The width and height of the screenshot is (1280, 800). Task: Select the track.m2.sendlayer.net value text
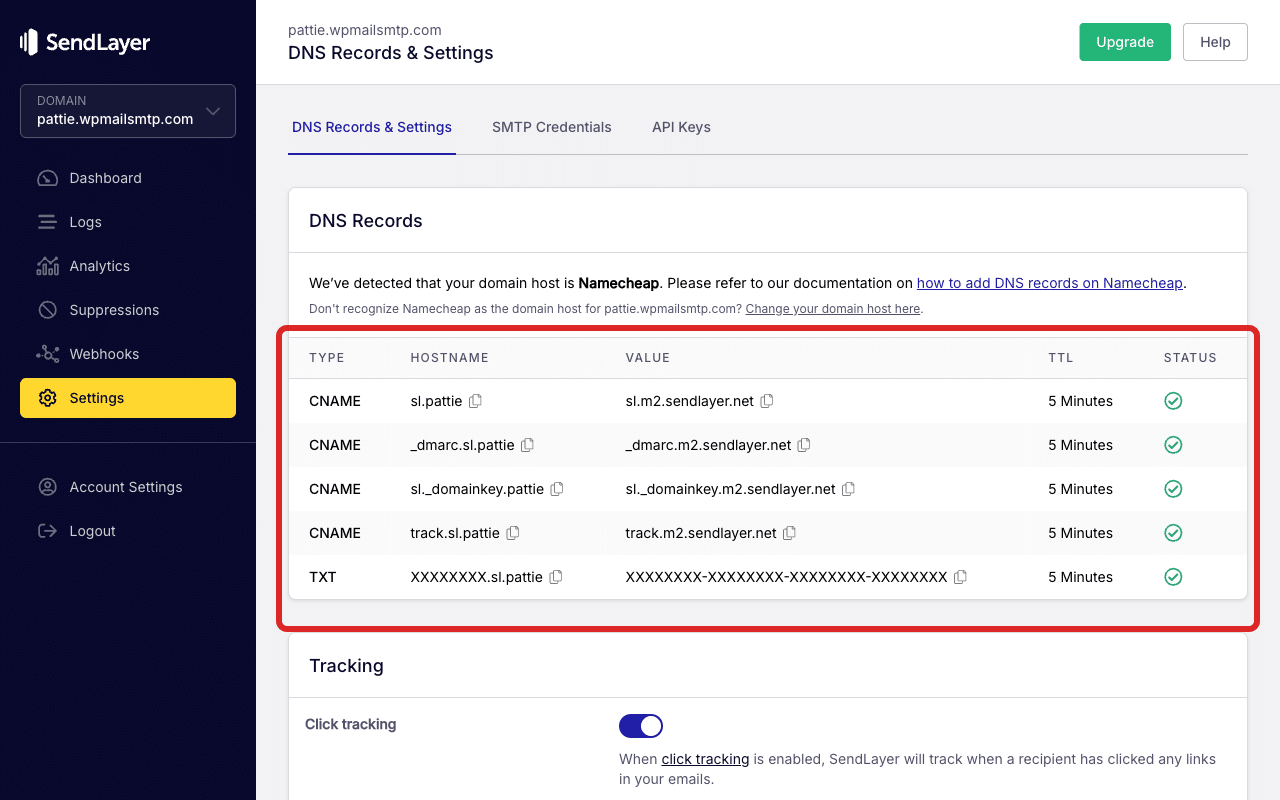701,533
